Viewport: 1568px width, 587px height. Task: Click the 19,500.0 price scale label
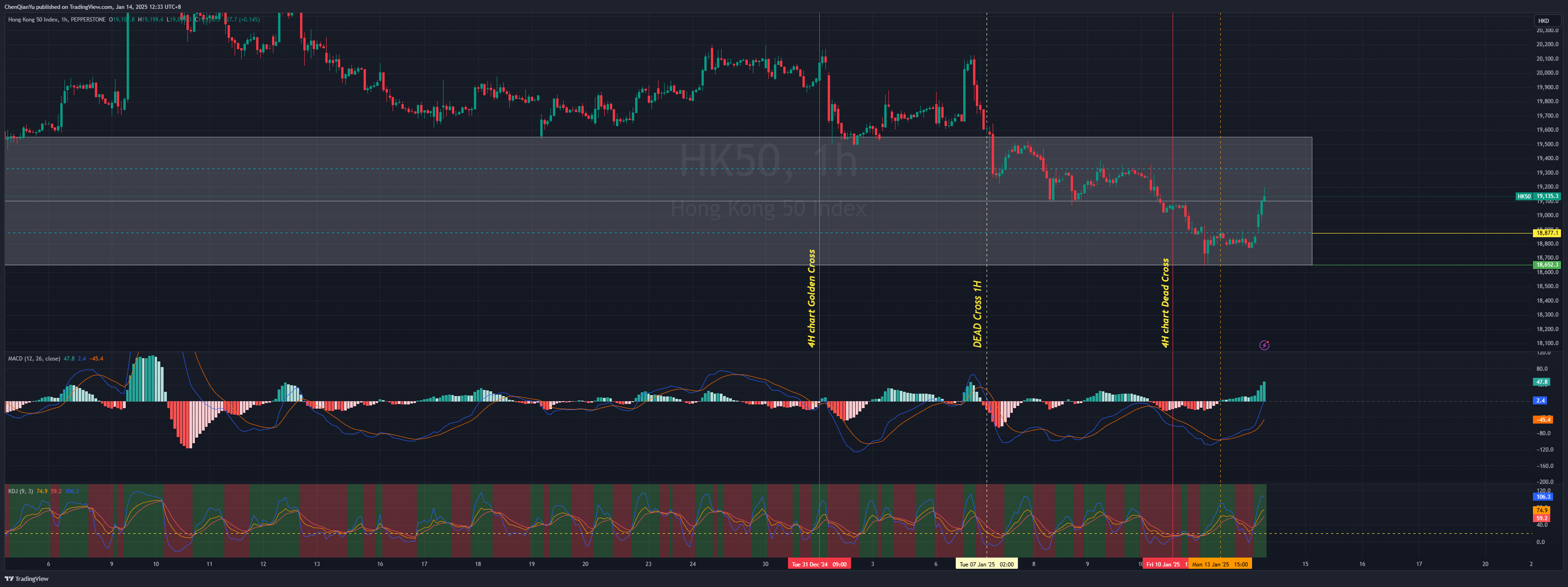pos(1547,144)
